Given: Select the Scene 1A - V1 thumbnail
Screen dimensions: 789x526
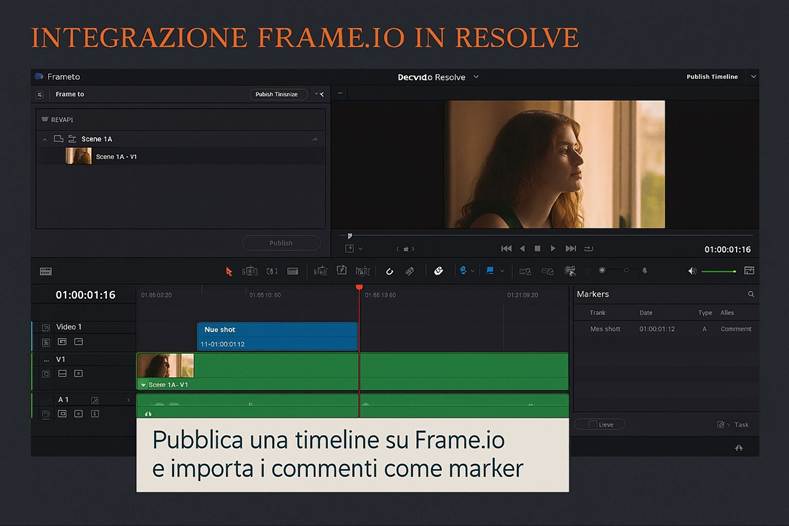Looking at the screenshot, I should coord(78,157).
